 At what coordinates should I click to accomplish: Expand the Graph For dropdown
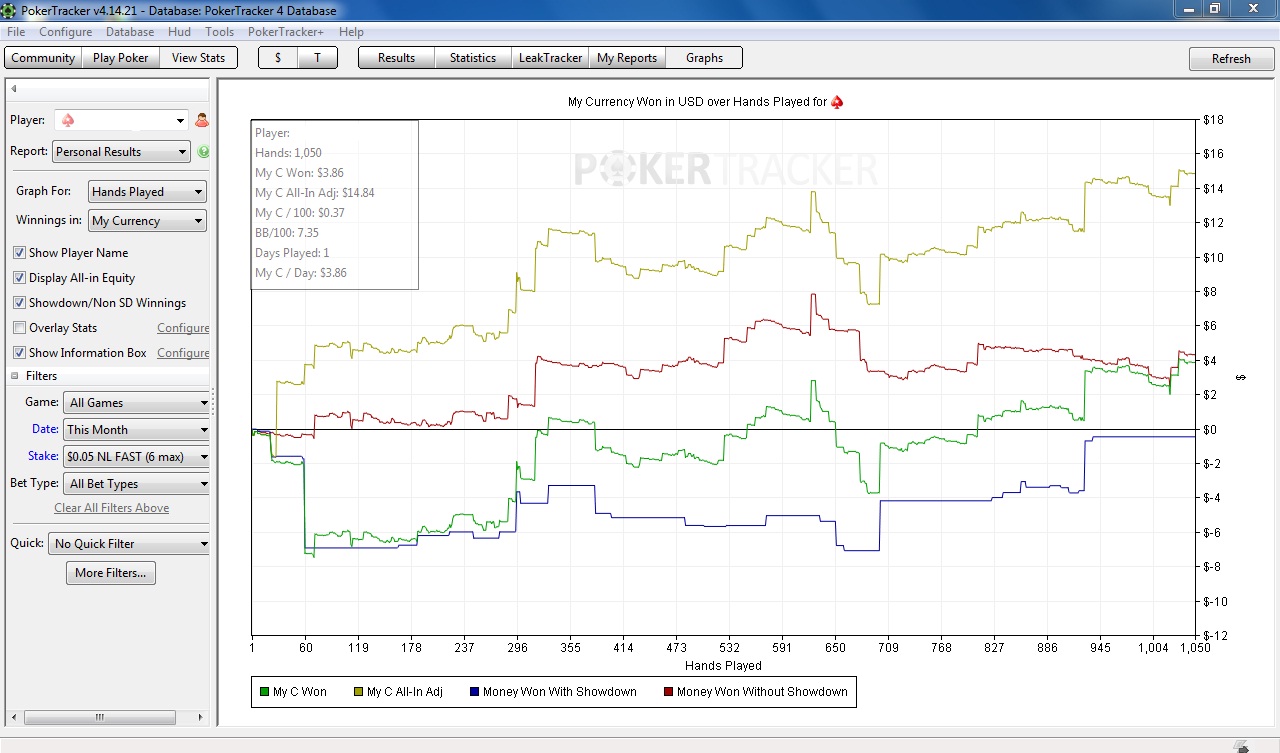(147, 192)
